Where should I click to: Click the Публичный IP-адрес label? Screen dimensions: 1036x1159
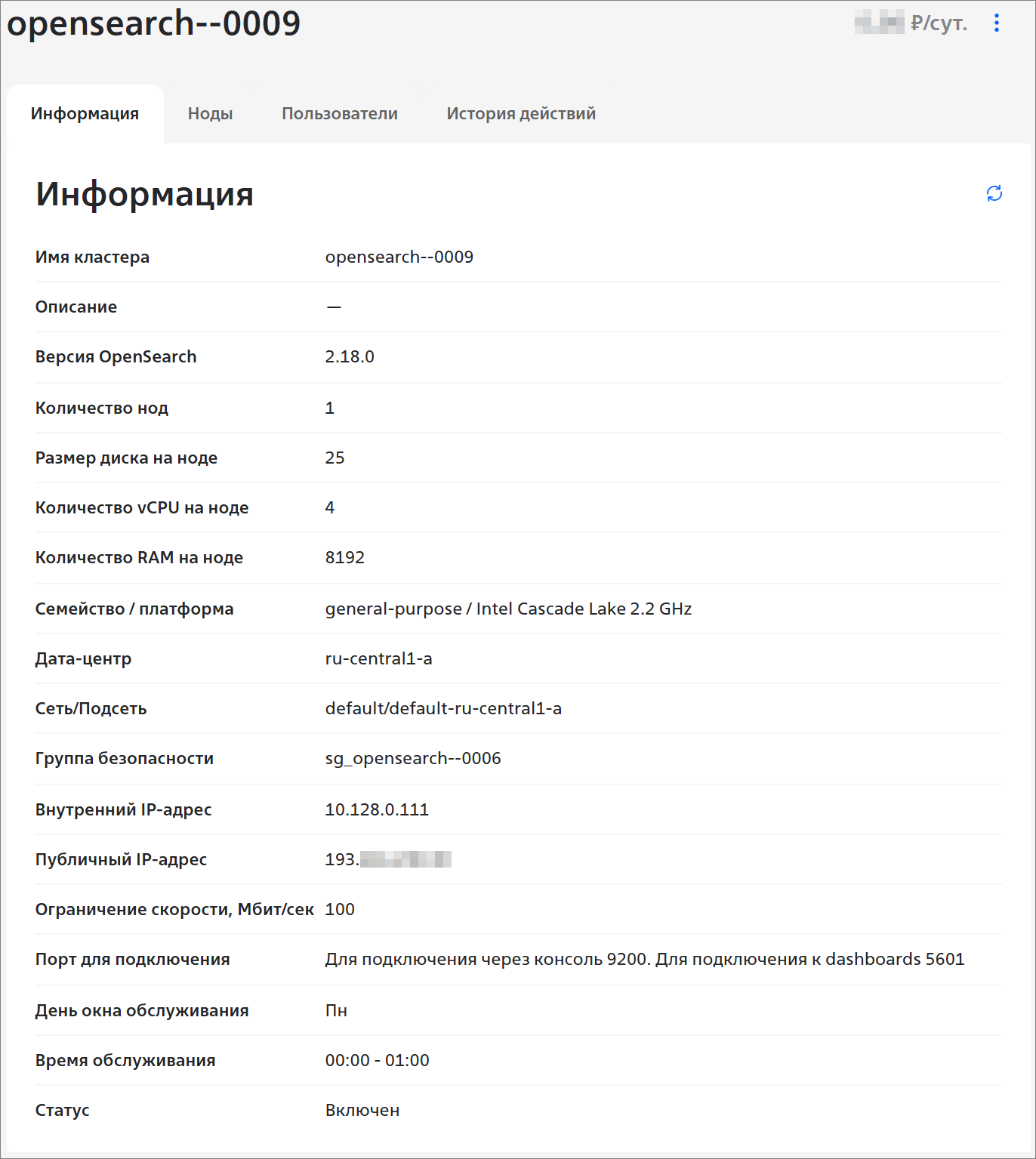(121, 859)
